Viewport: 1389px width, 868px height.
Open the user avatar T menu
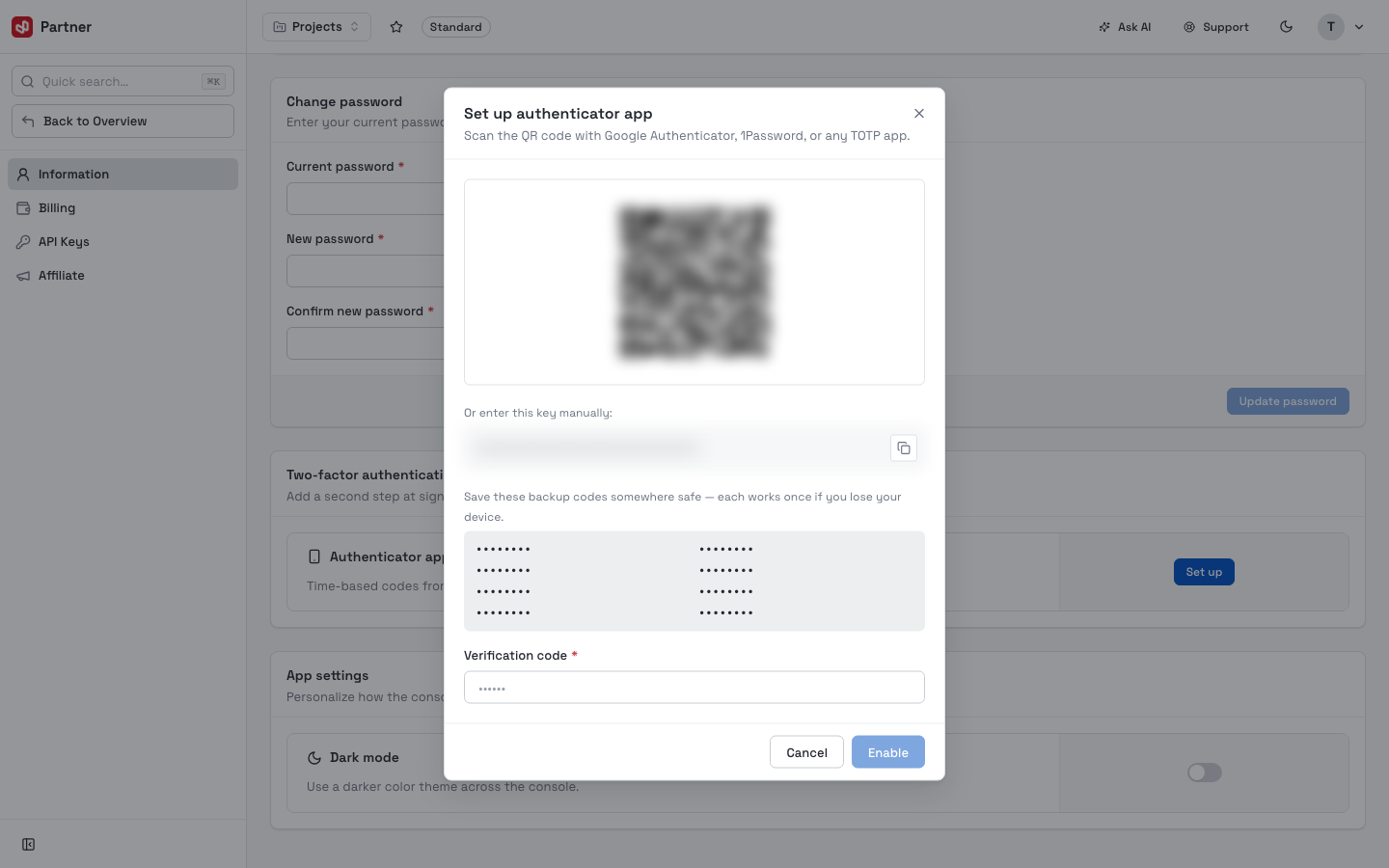coord(1331,27)
